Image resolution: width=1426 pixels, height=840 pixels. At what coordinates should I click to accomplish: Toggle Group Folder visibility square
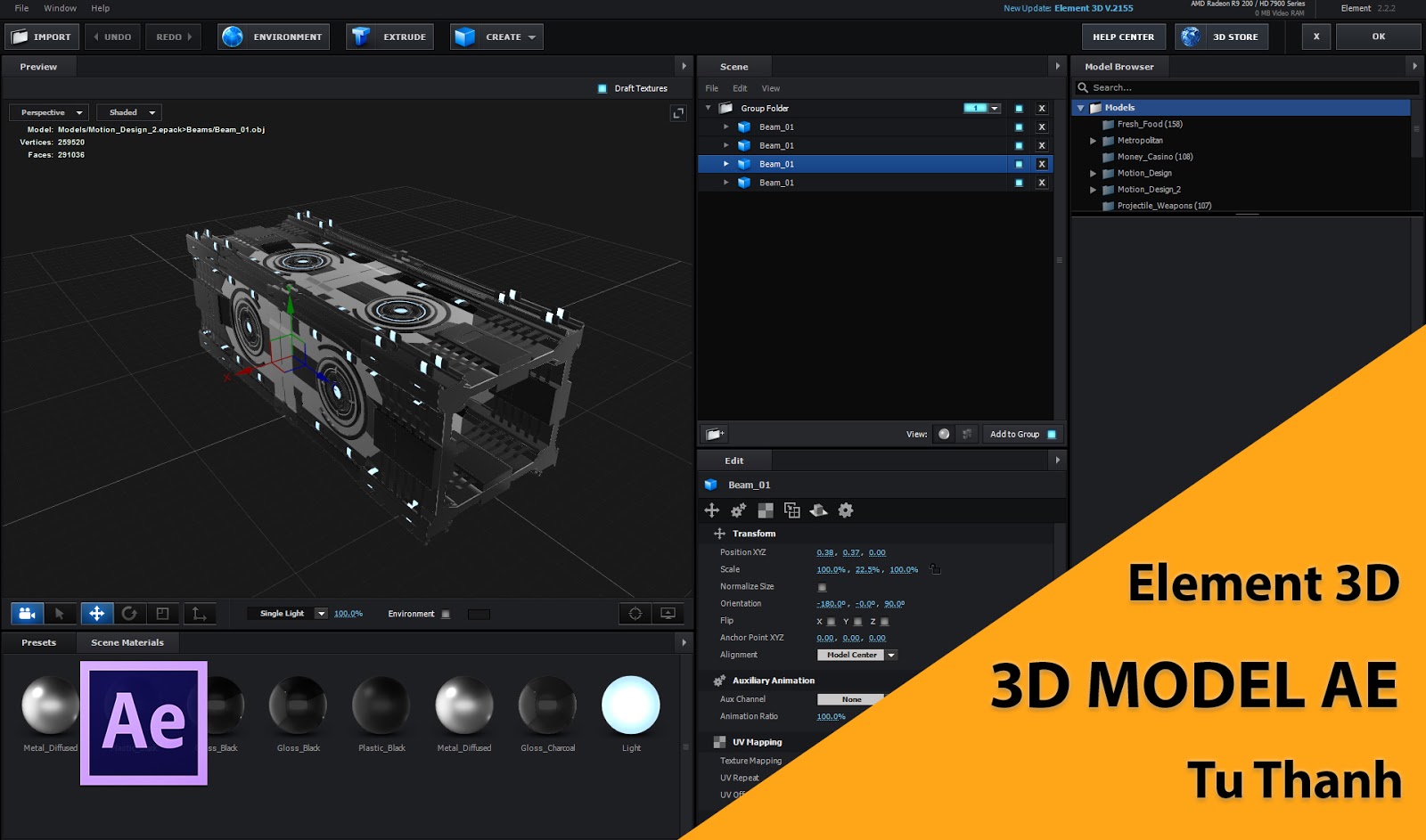(1019, 109)
